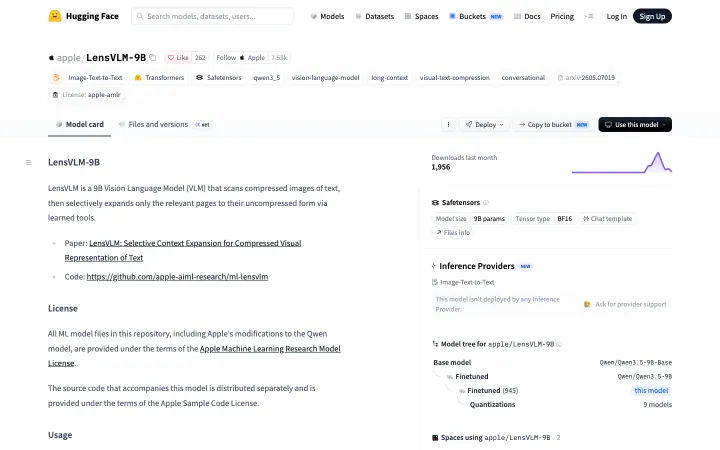Screen dimensions: 720x450
Task: Click the Sign Up button
Action: coord(652,16)
